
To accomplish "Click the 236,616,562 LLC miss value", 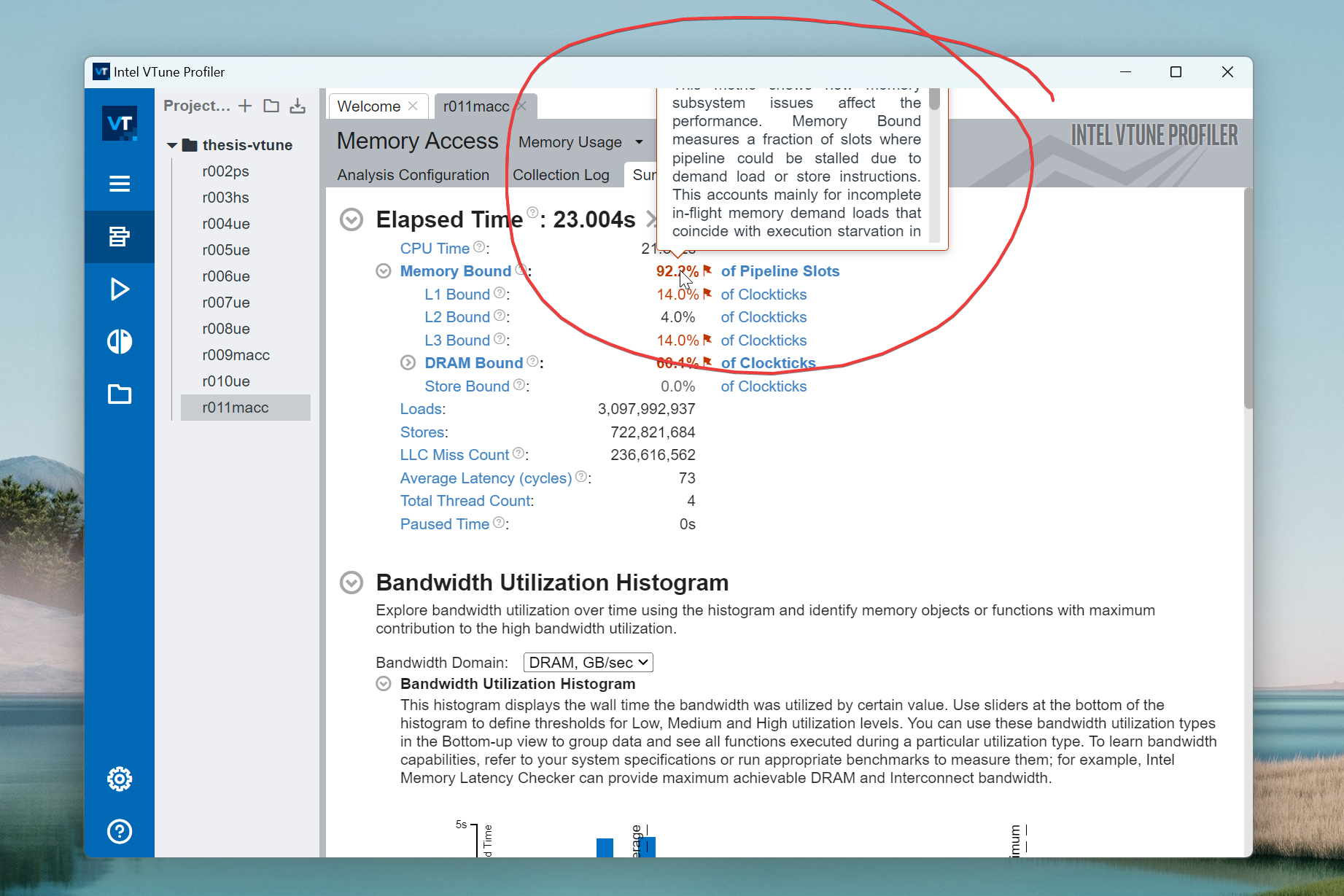I will tap(653, 455).
